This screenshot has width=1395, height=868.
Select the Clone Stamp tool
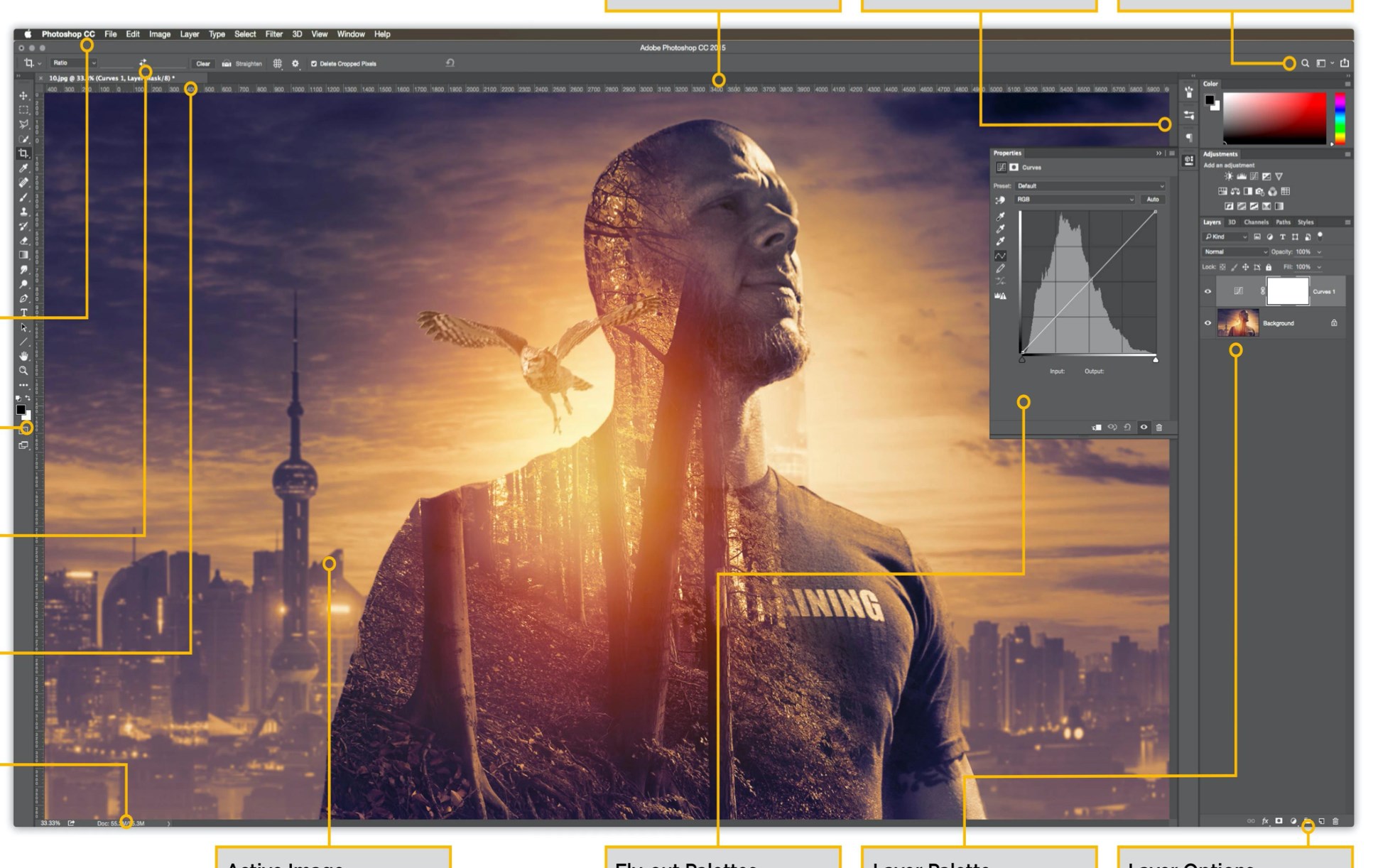click(23, 212)
